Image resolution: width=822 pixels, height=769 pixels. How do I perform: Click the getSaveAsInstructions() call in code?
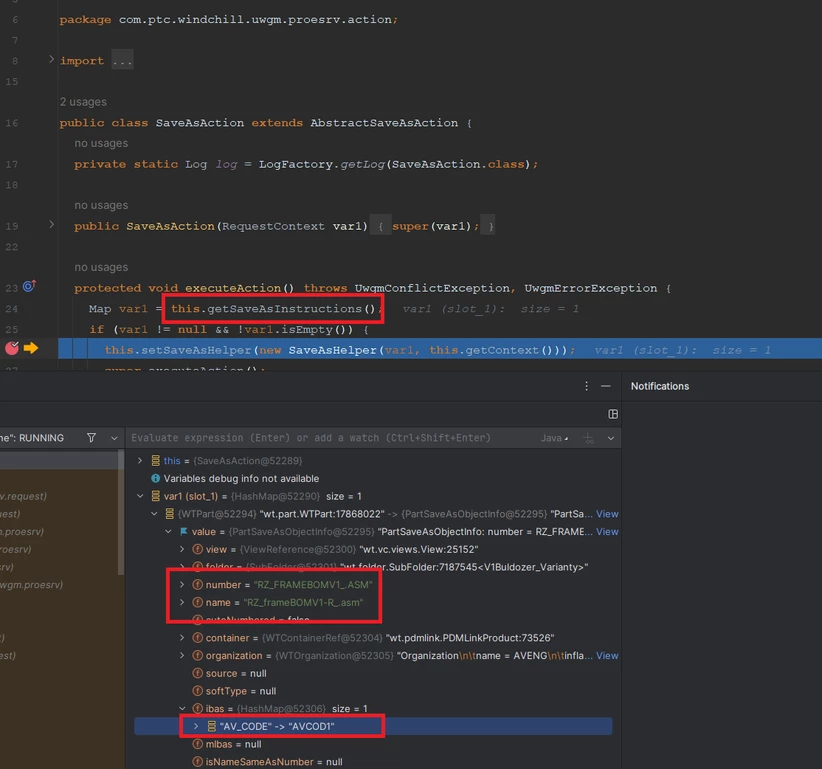(273, 309)
